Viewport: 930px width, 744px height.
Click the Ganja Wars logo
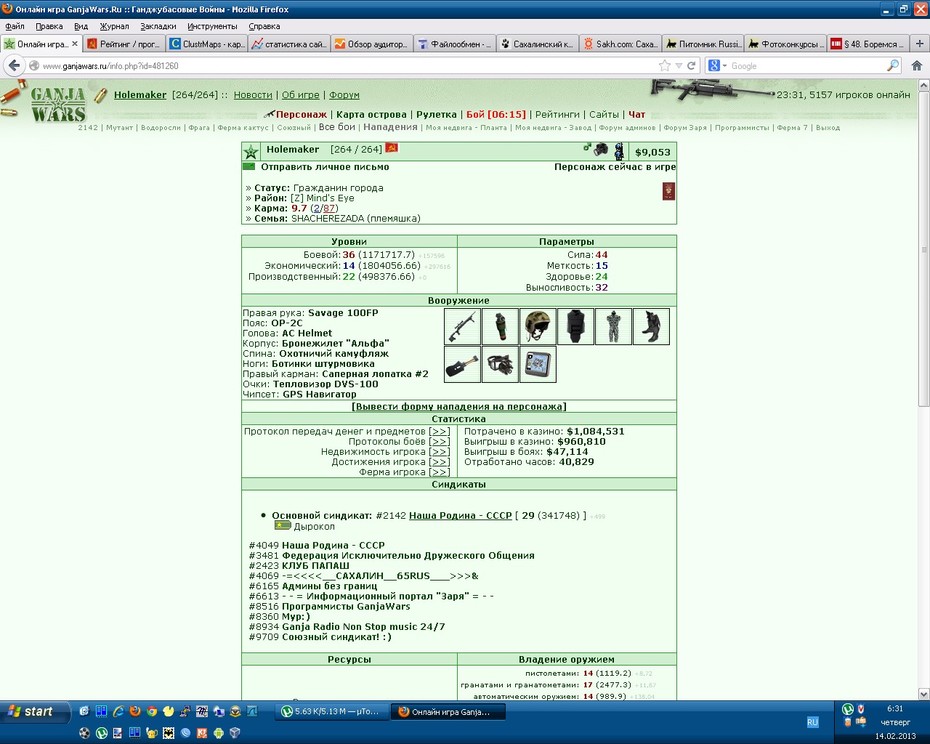pos(58,104)
